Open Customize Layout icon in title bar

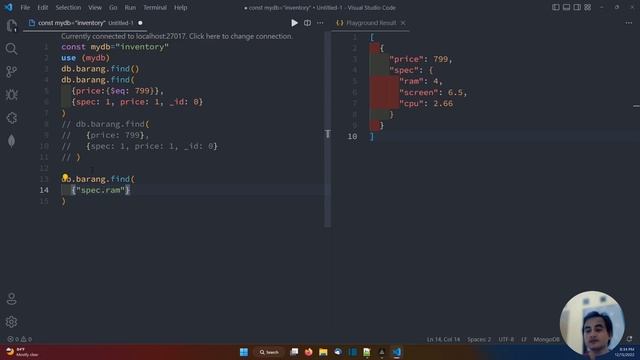[x=587, y=7]
